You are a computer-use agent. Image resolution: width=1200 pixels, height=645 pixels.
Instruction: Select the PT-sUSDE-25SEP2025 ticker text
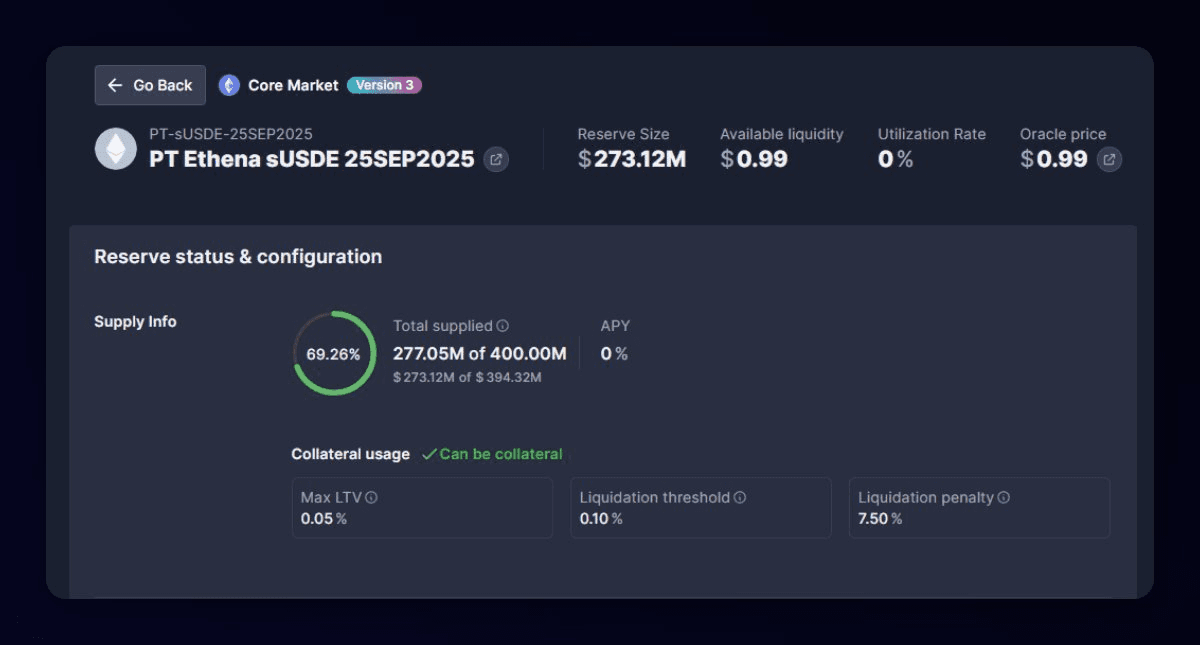click(x=231, y=134)
